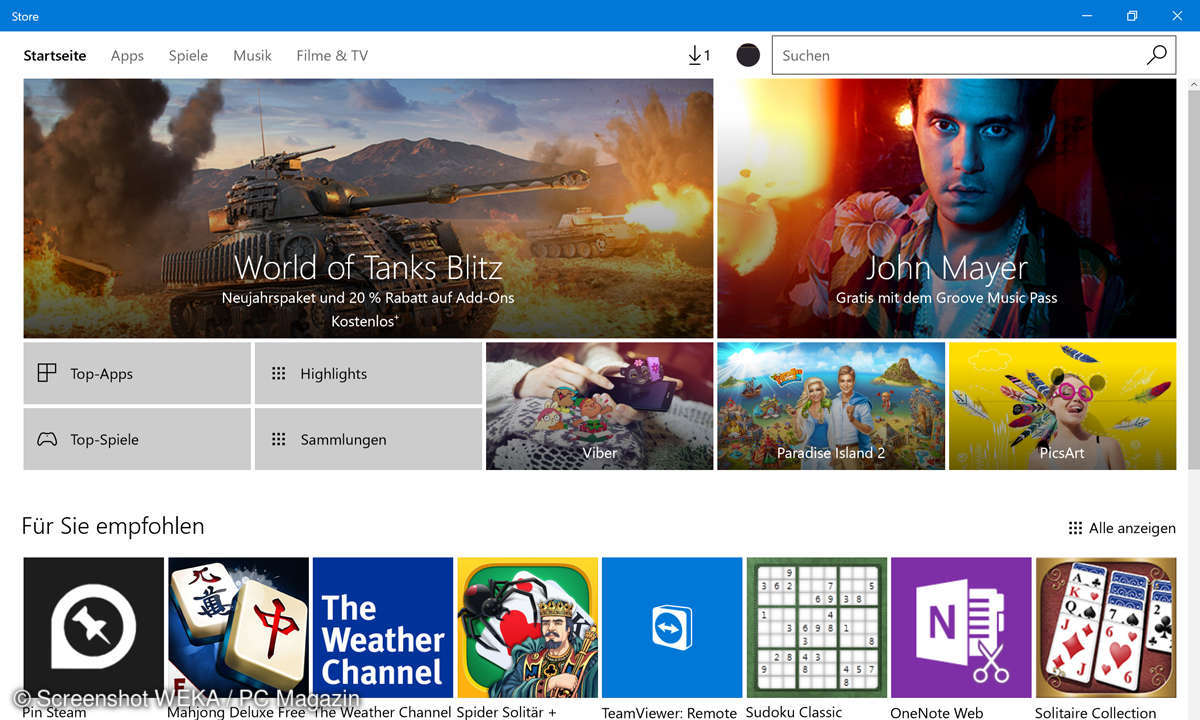Switch to the Musik tab

[x=252, y=56]
